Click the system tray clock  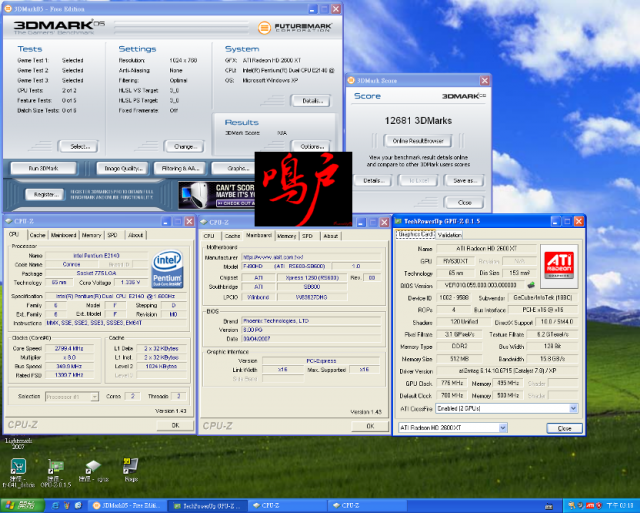(620, 506)
